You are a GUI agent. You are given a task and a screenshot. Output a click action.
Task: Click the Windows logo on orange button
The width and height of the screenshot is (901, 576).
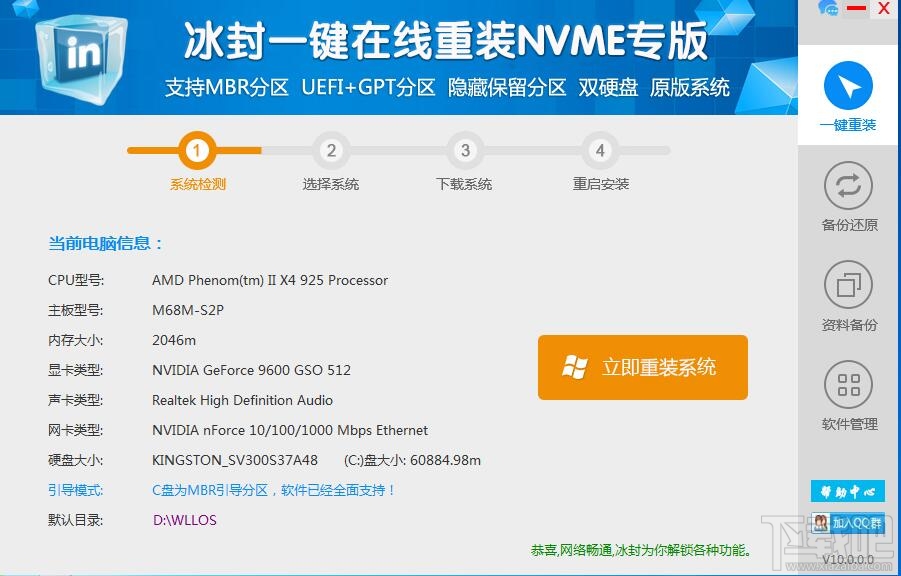click(575, 367)
